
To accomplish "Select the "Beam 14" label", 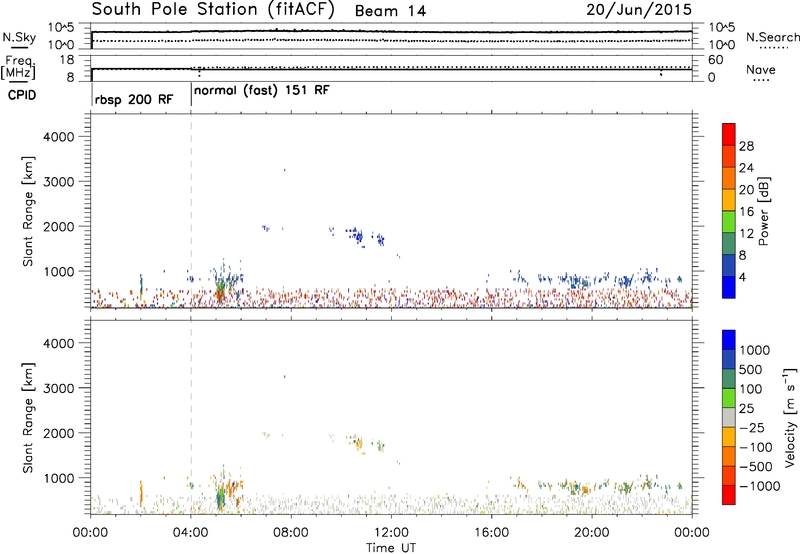I will coord(390,11).
